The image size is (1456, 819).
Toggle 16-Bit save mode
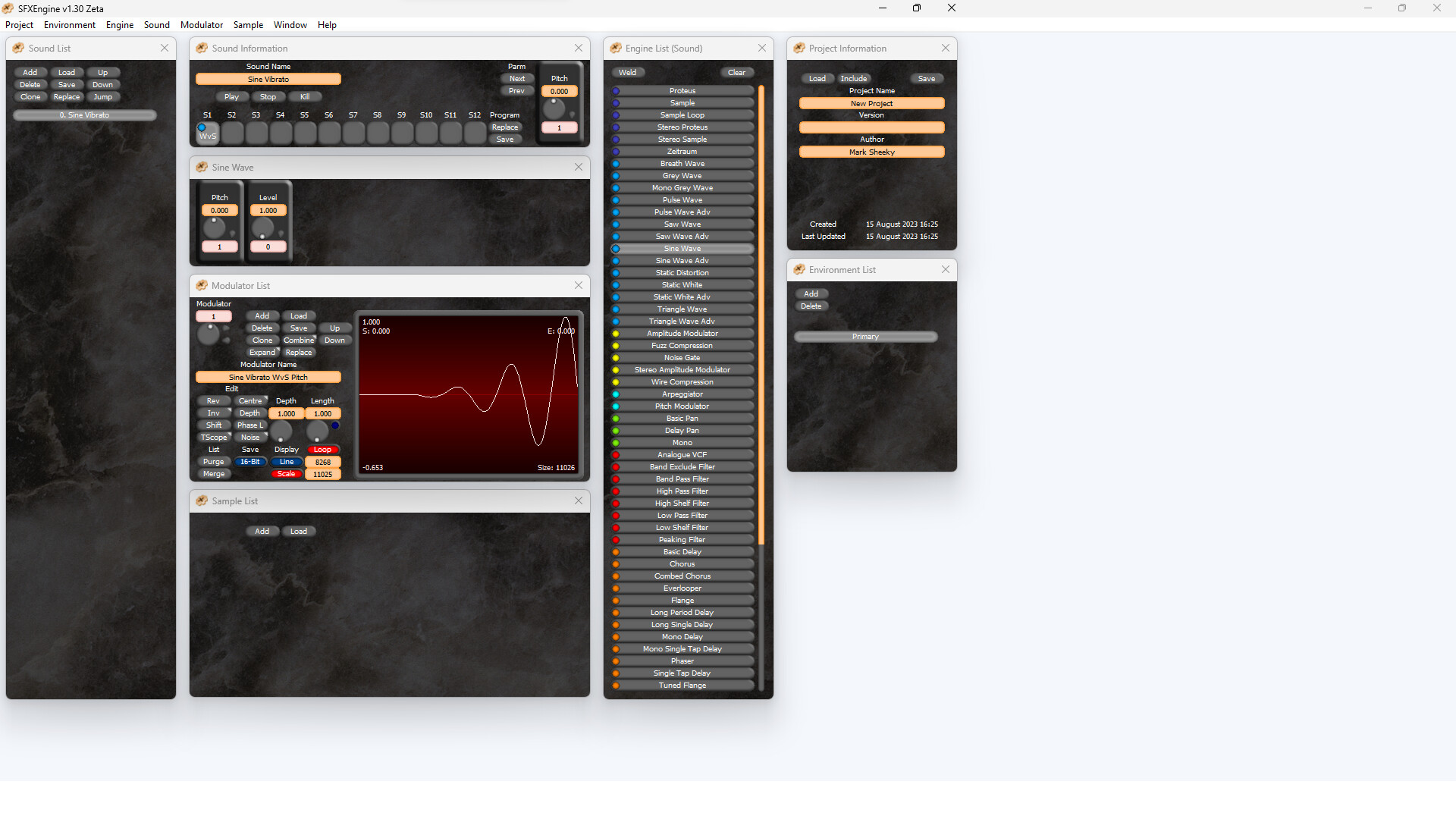pos(250,461)
